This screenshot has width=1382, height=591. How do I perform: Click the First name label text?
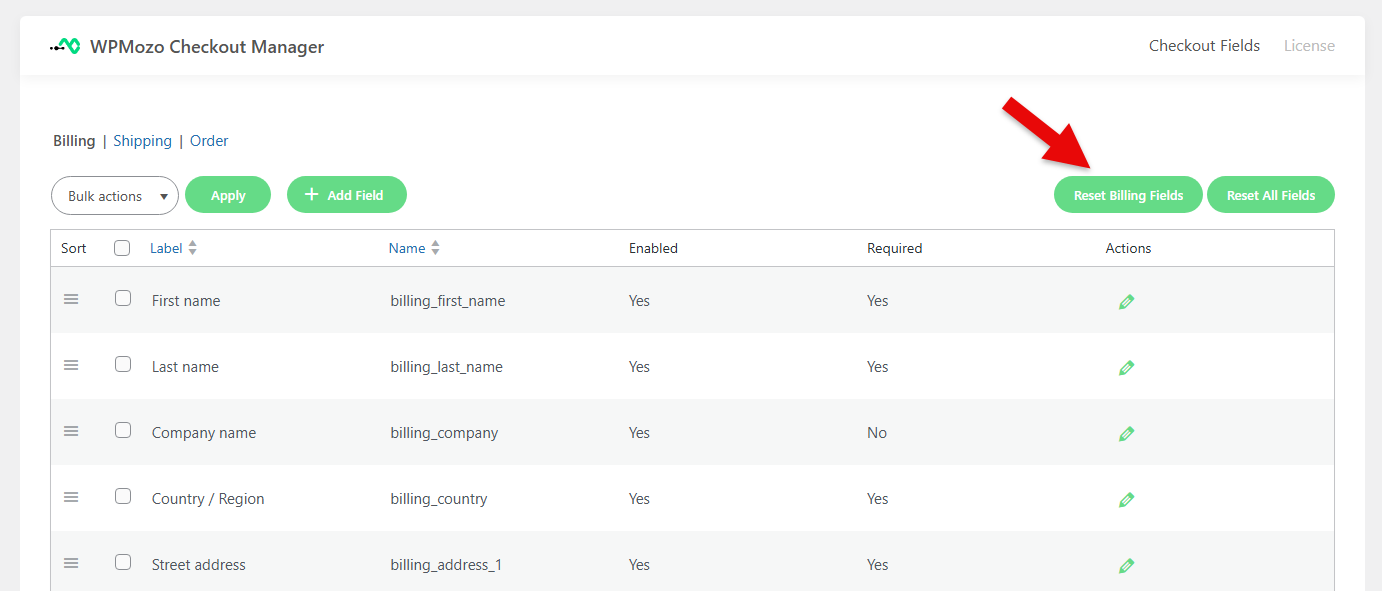pos(186,301)
